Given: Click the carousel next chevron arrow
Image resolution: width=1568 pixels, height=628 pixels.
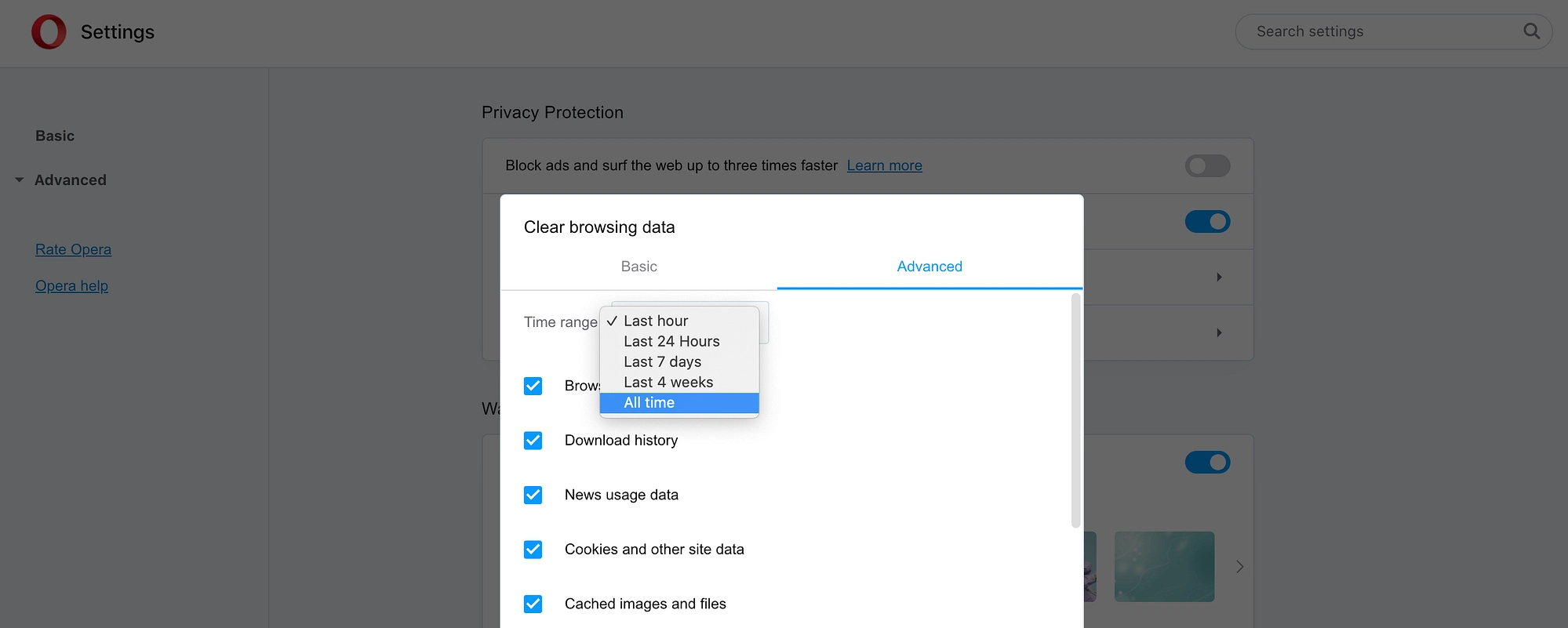Looking at the screenshot, I should (1239, 567).
